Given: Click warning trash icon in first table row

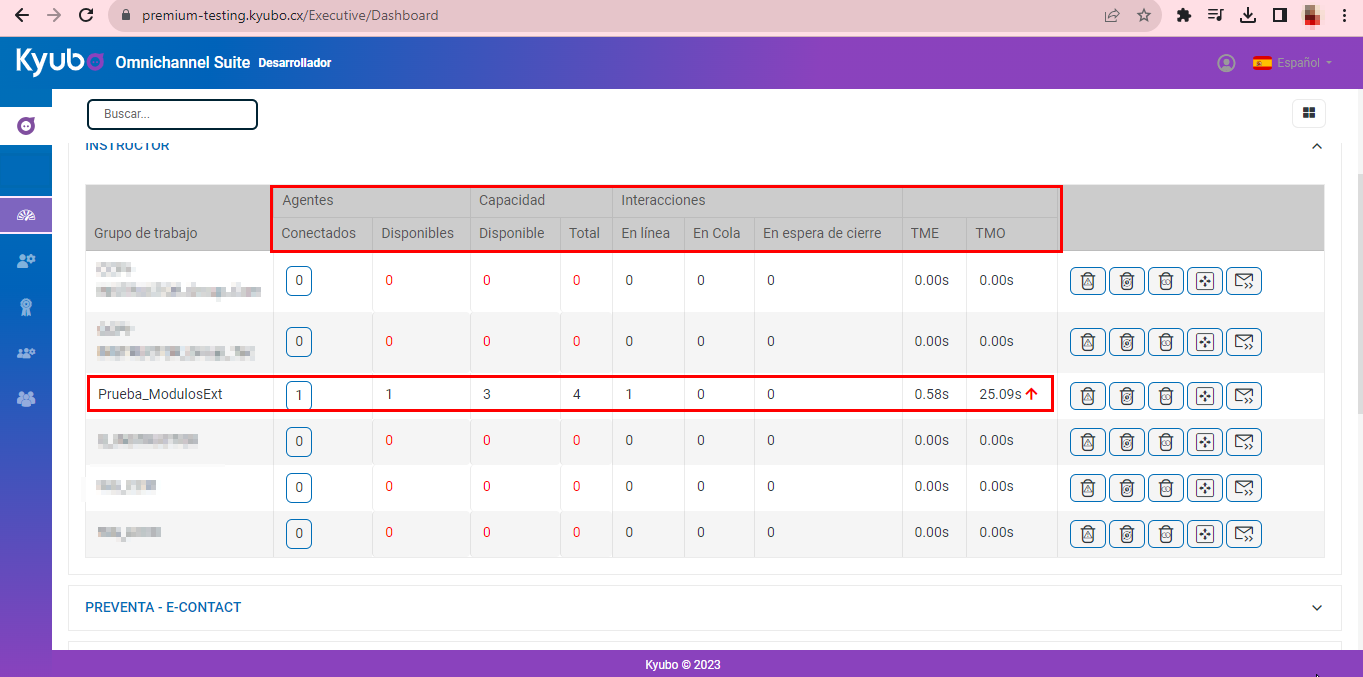Looking at the screenshot, I should click(1088, 281).
